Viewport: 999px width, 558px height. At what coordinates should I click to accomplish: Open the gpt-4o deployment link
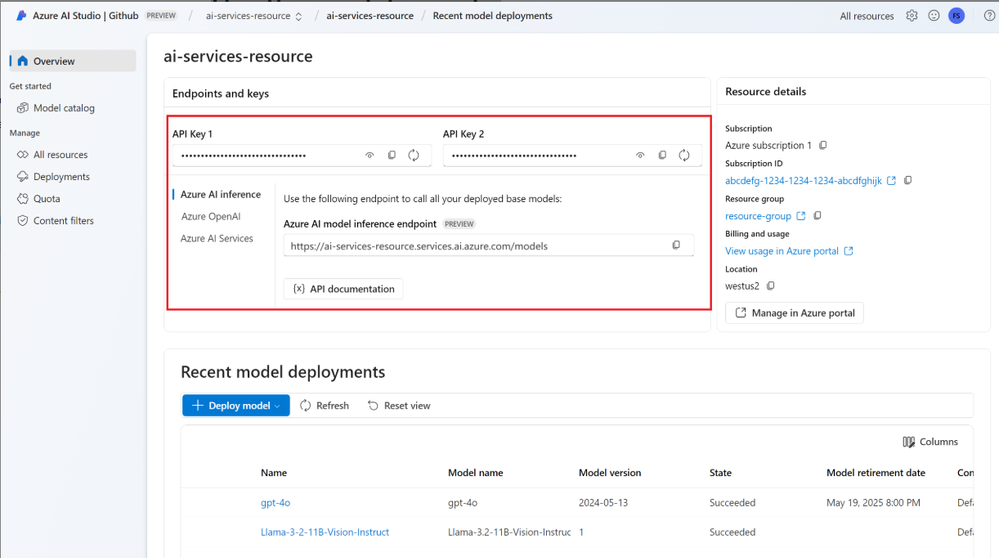click(x=275, y=502)
